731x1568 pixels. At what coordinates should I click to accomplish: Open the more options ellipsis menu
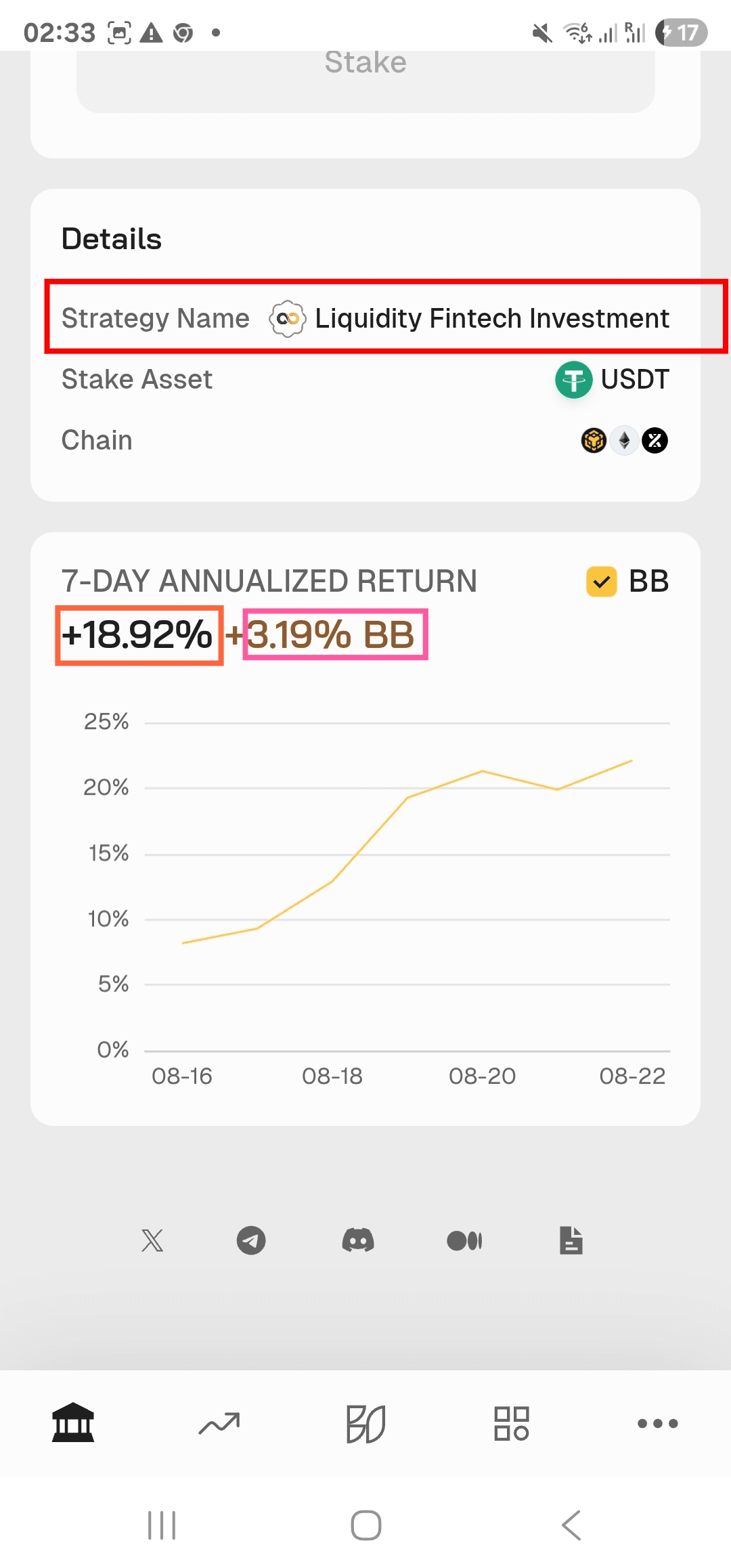point(658,1423)
